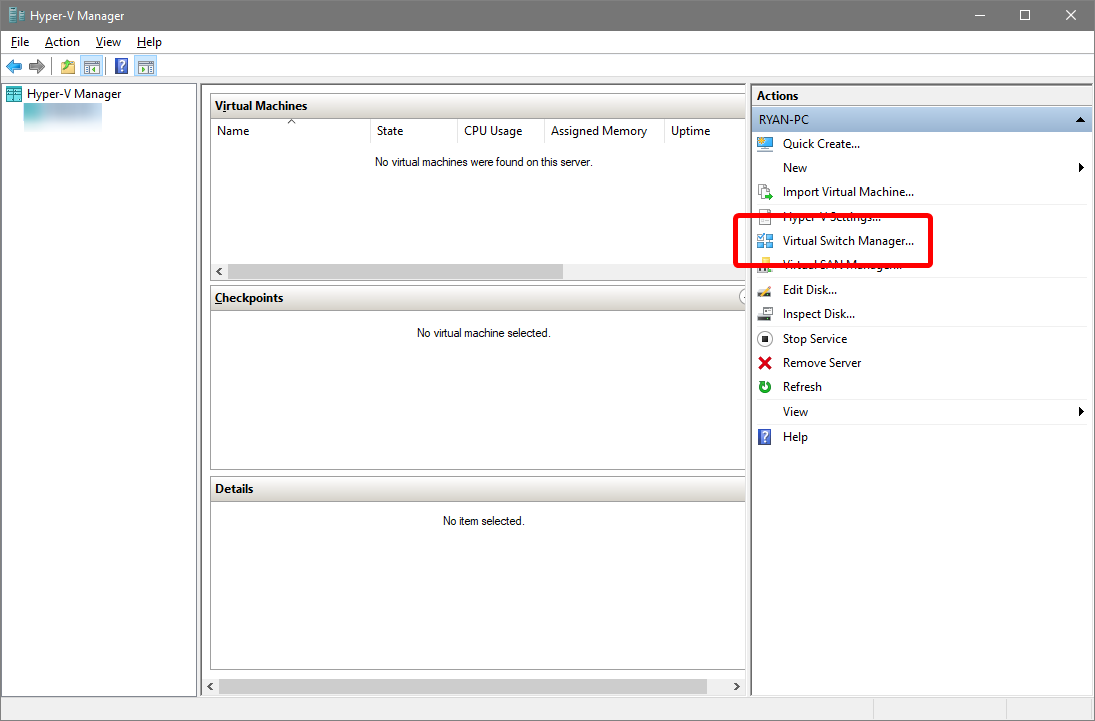
Task: Click the bottom scrollbar right arrow
Action: [x=736, y=687]
